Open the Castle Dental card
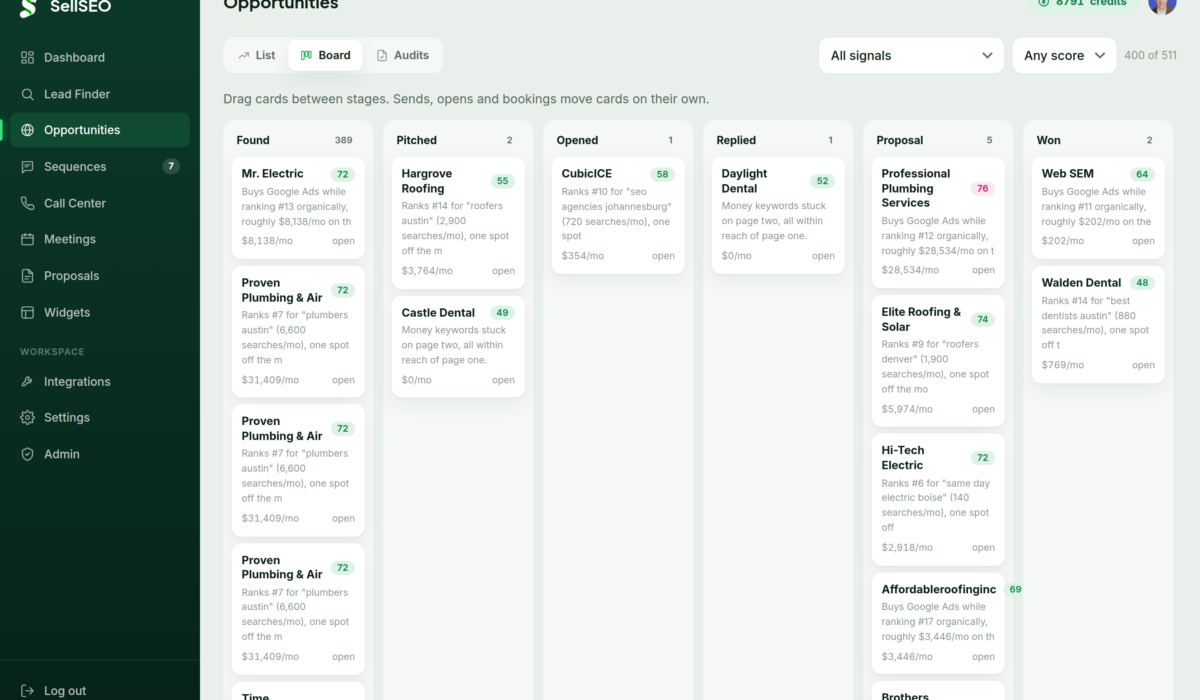This screenshot has height=700, width=1200. (458, 346)
